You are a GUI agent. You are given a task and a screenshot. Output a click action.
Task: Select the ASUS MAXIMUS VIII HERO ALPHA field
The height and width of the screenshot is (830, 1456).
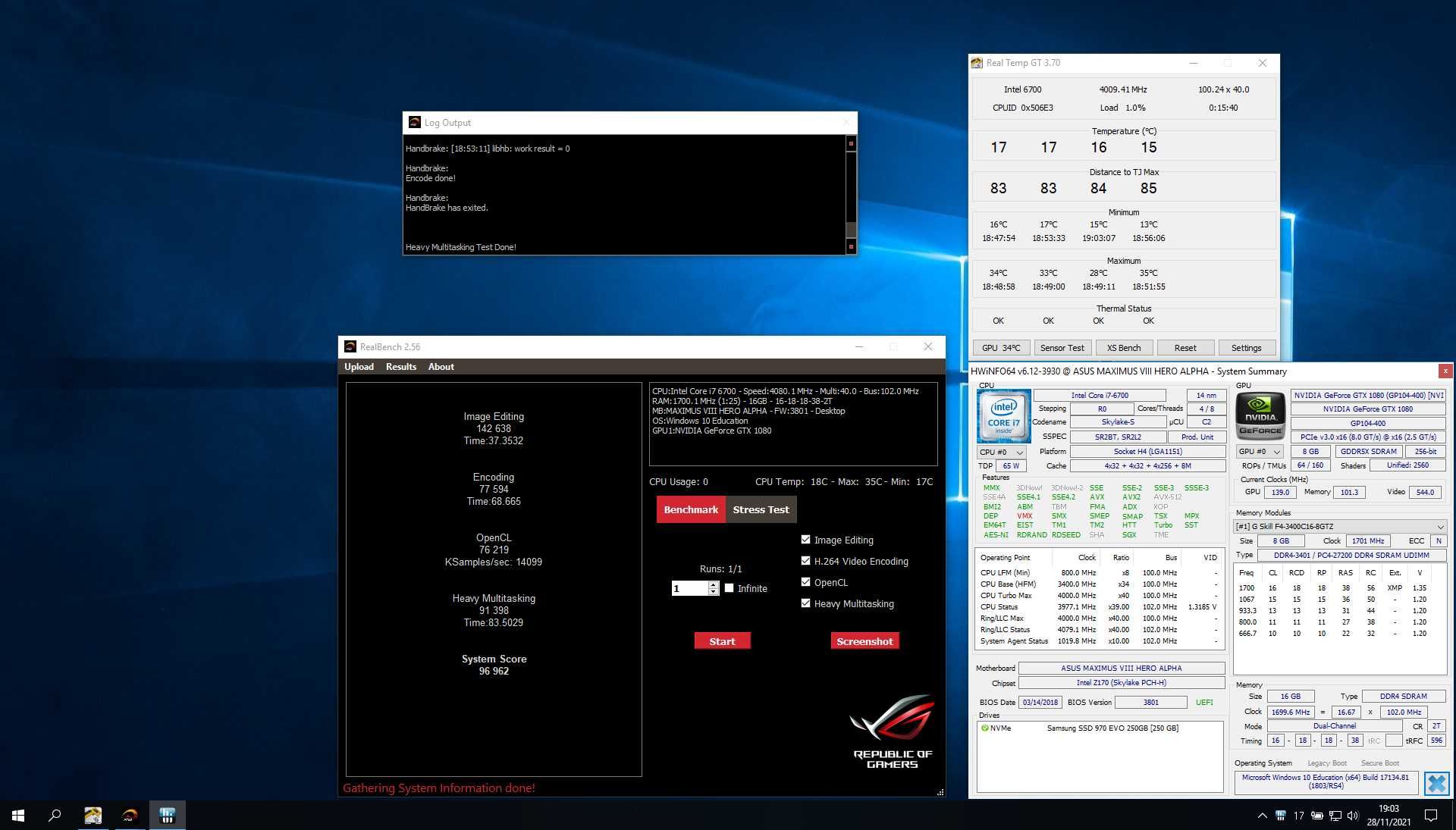coord(1121,668)
